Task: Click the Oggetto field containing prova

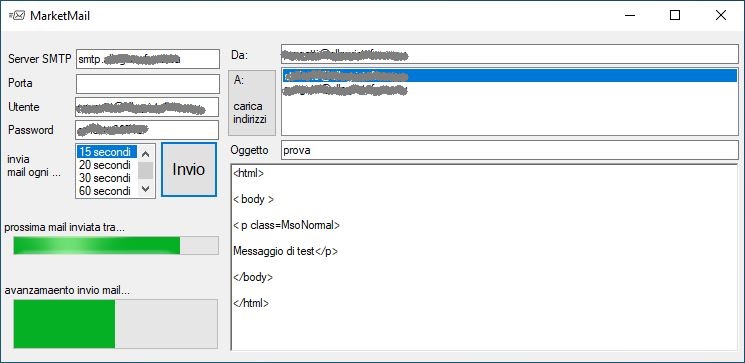Action: (510, 150)
